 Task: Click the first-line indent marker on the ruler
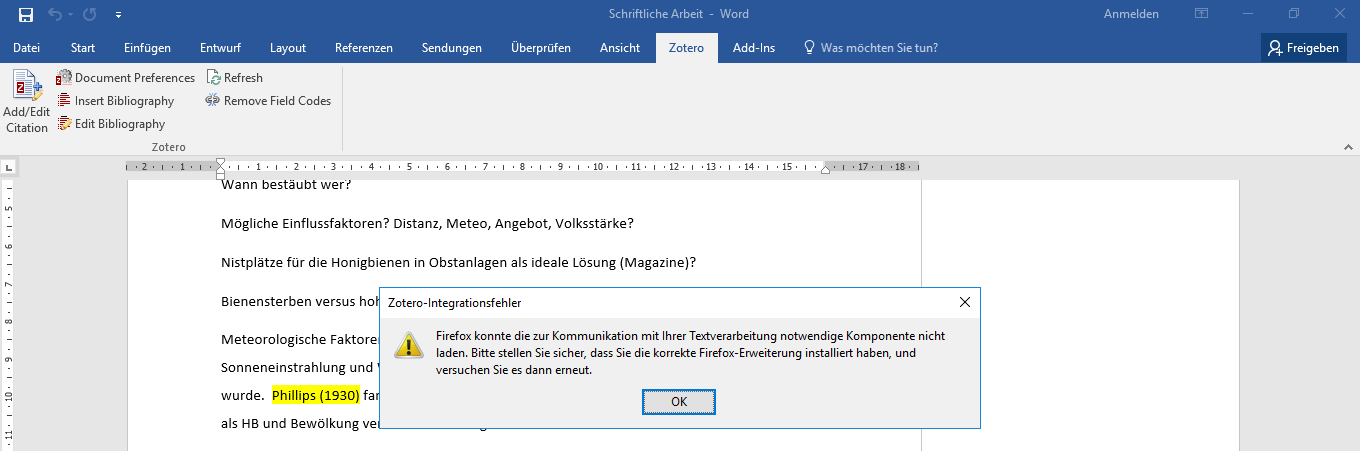click(x=221, y=162)
